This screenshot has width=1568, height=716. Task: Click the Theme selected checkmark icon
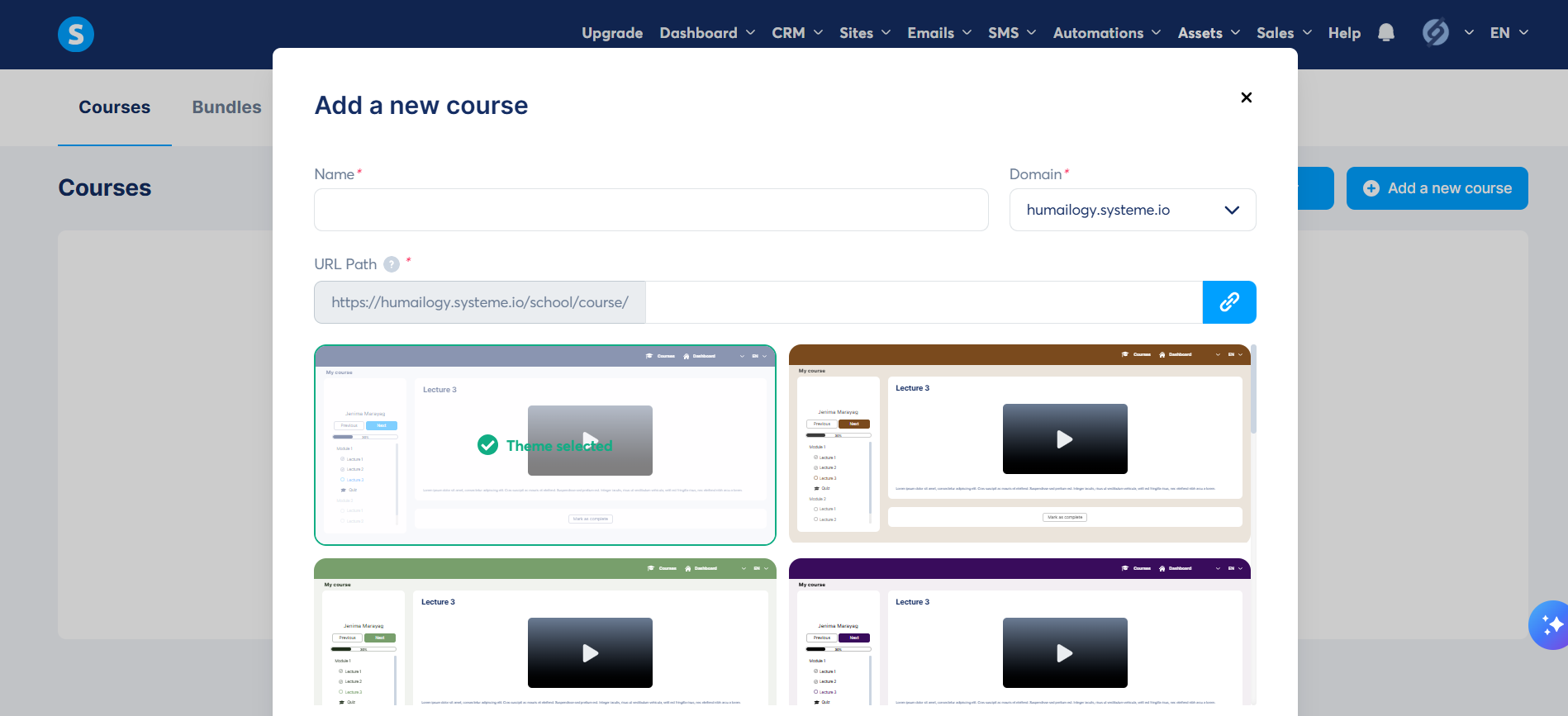(487, 445)
